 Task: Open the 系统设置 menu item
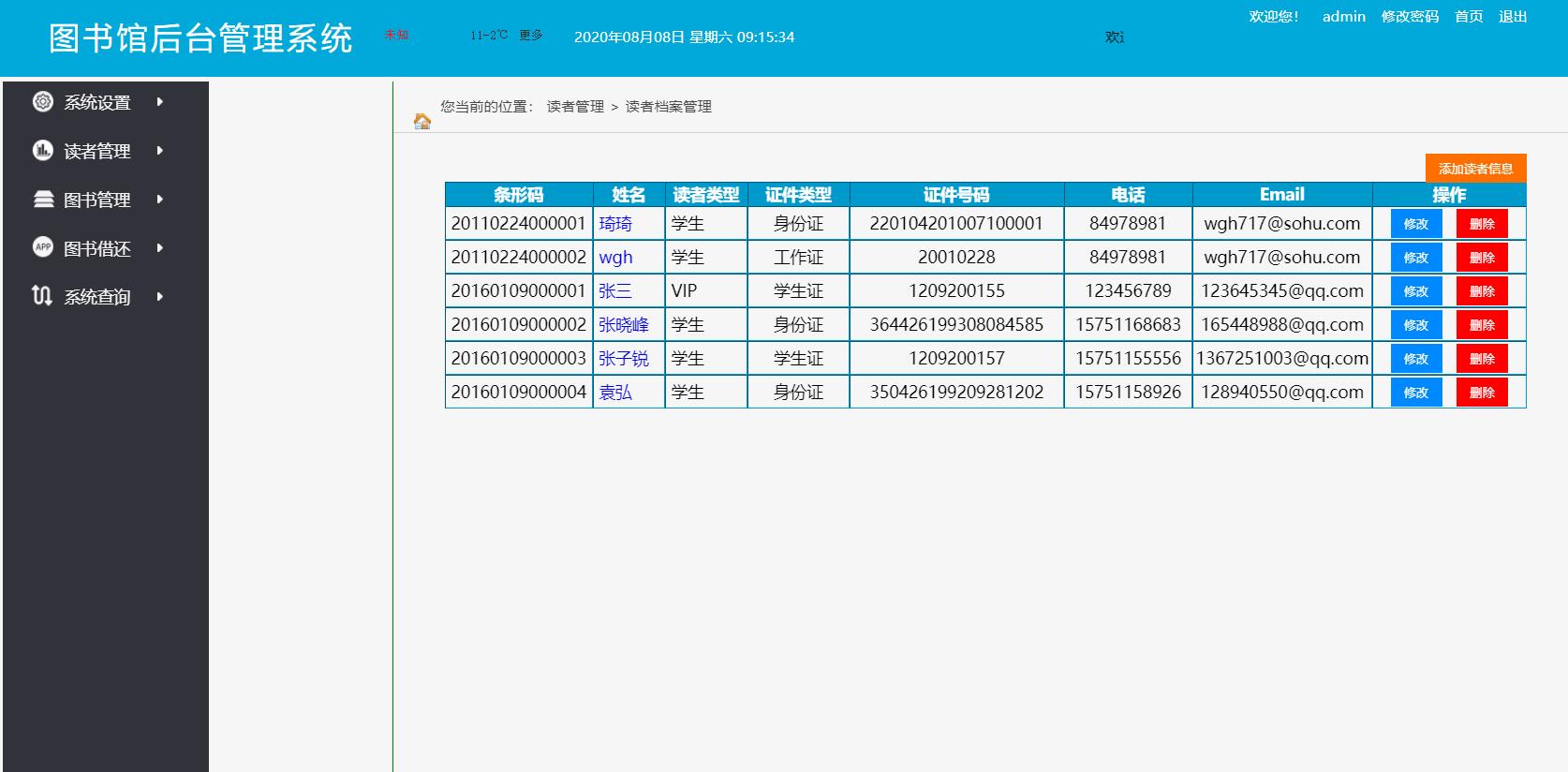97,102
